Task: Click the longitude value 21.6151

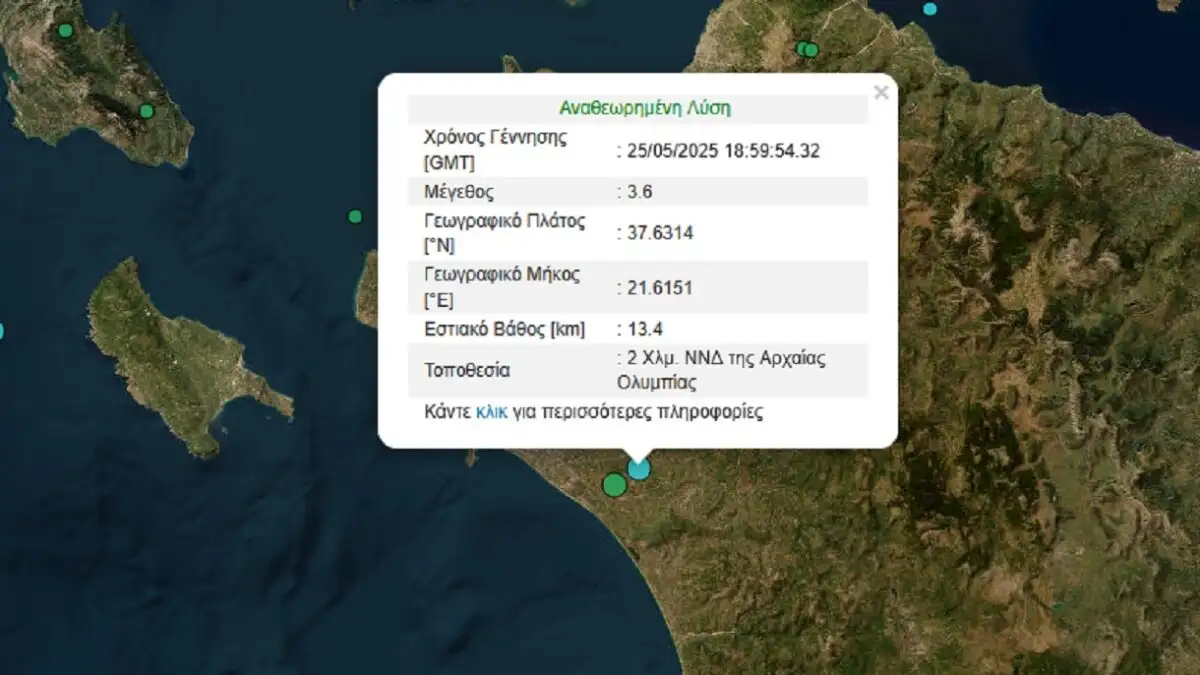Action: [659, 288]
